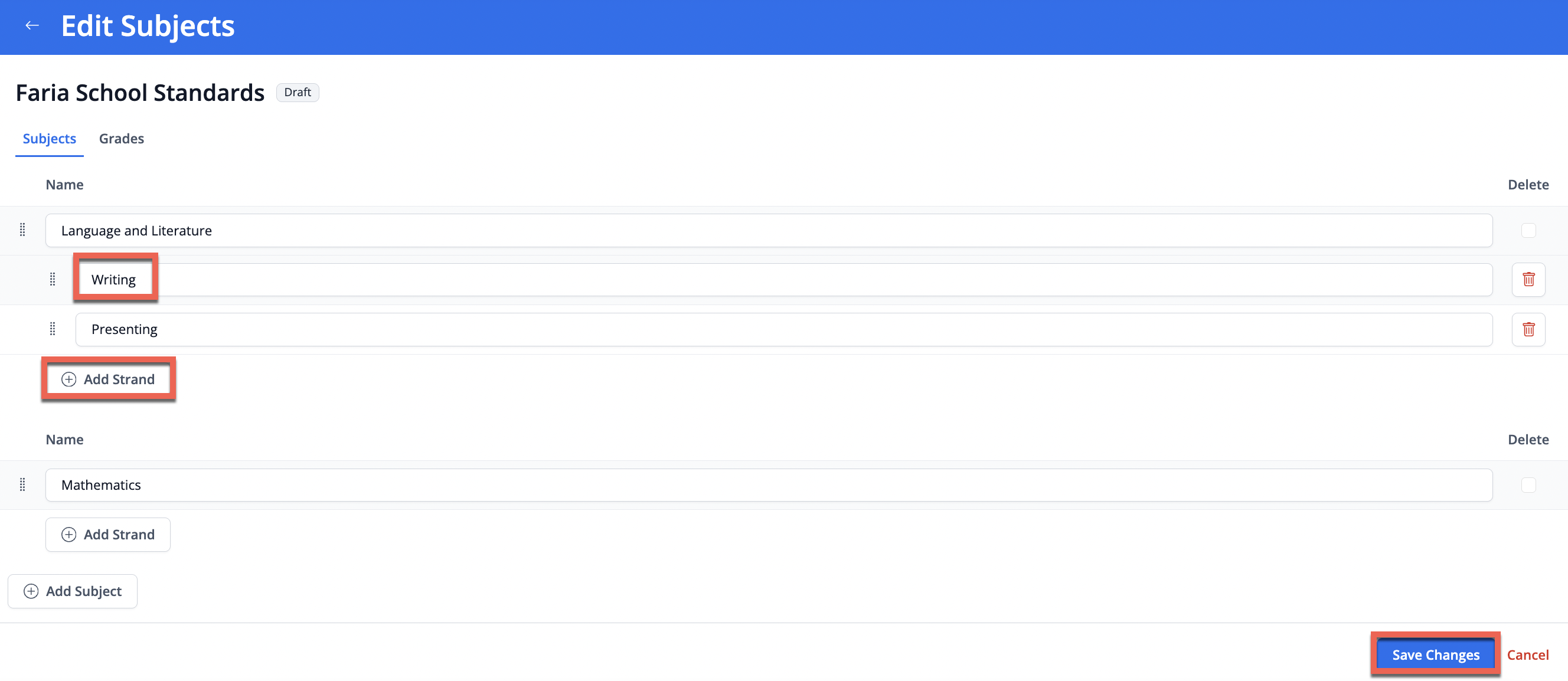Click drag handle for Language and Literature

[22, 230]
